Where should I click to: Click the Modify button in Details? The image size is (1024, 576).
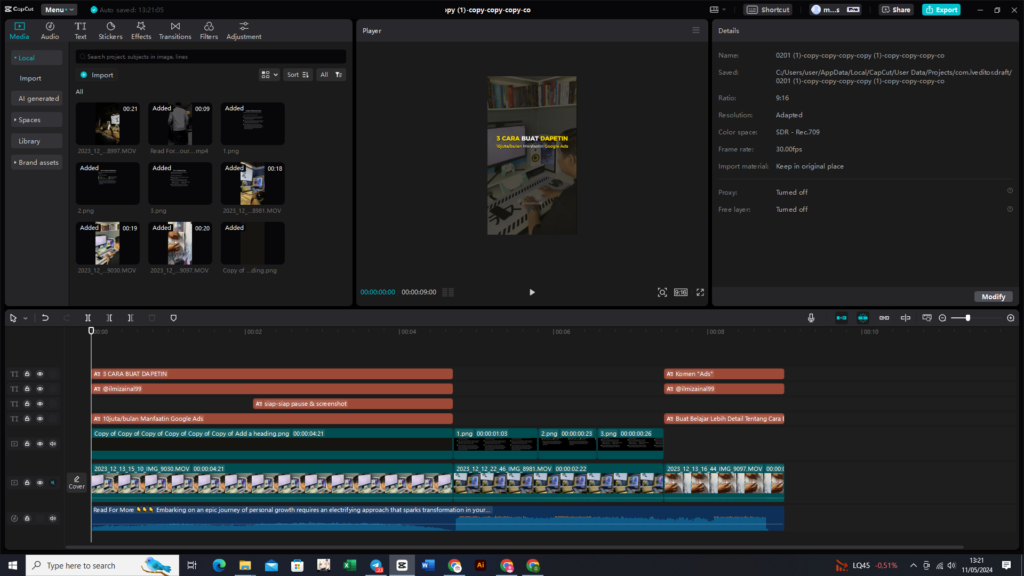993,297
